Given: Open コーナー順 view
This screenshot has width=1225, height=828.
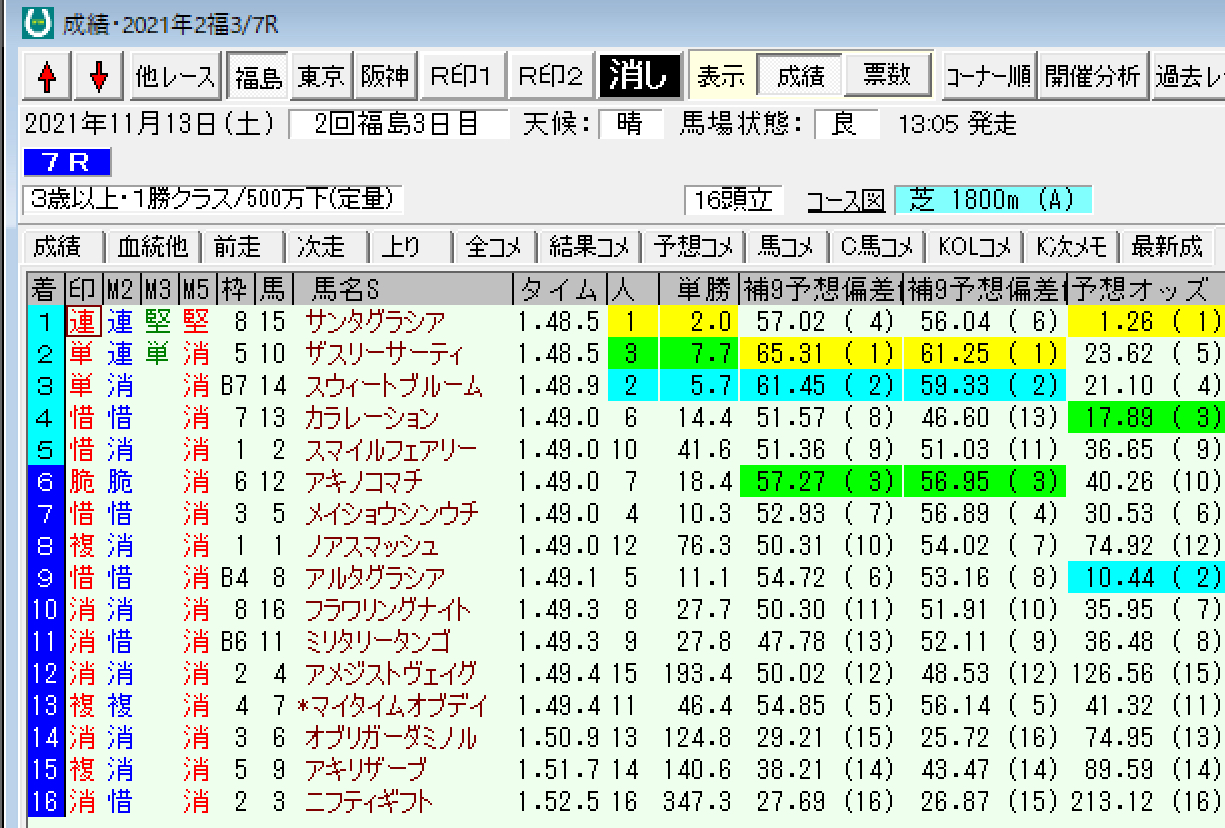Looking at the screenshot, I should 988,75.
